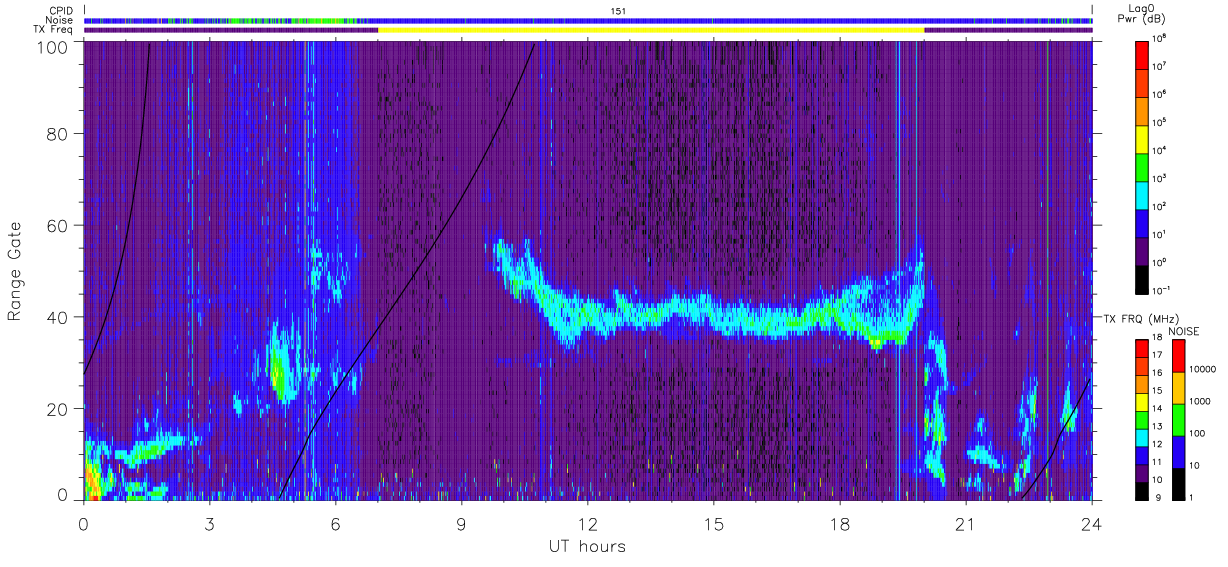Click the 20 tick on Range Gate axis
This screenshot has height=567, width=1228.
coord(56,409)
